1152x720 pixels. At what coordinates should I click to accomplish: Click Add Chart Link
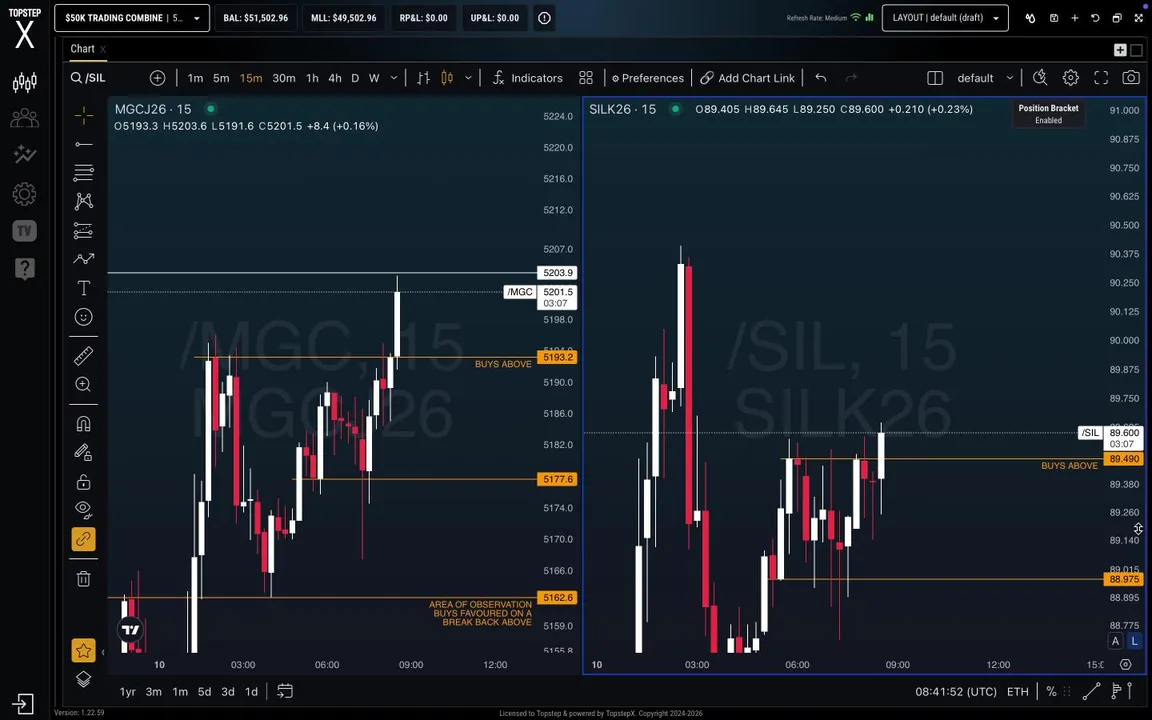coord(747,78)
